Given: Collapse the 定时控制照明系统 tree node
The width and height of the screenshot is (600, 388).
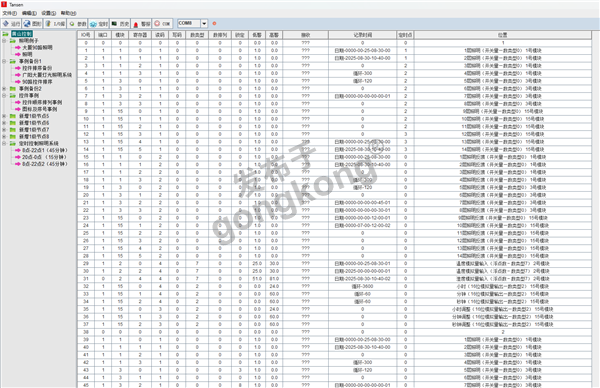Looking at the screenshot, I should (4, 143).
